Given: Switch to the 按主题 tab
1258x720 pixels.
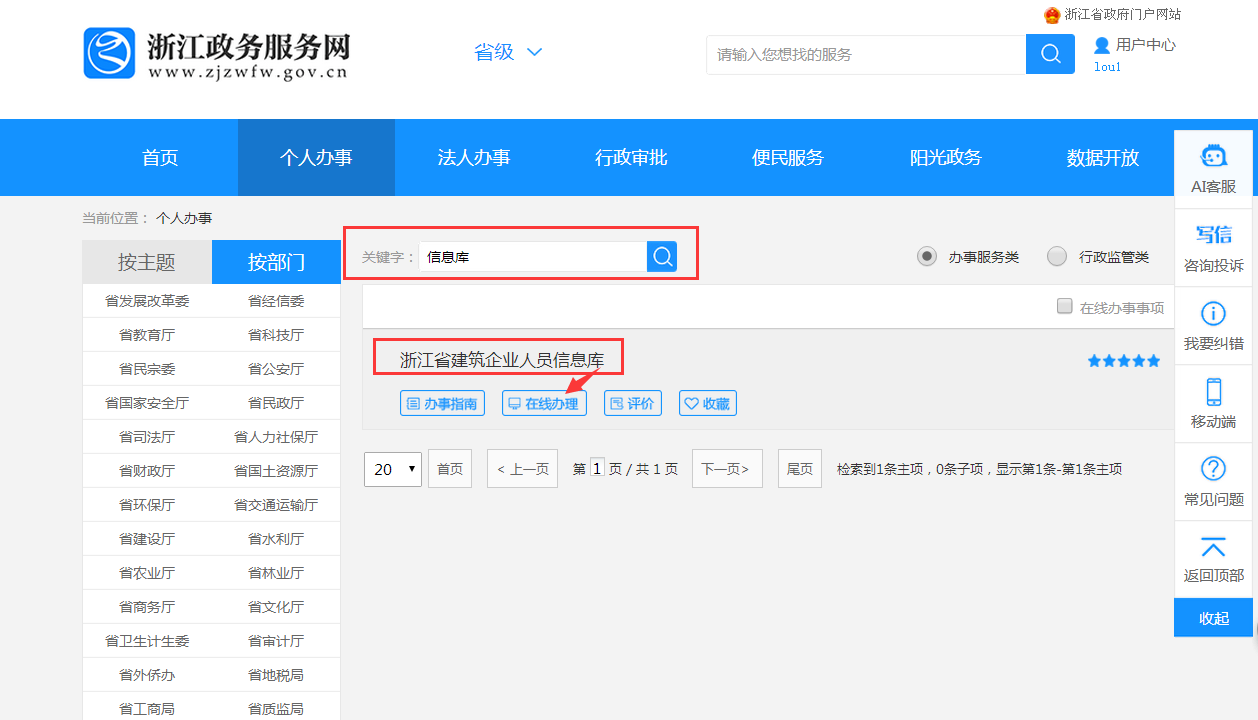Looking at the screenshot, I should tap(147, 262).
